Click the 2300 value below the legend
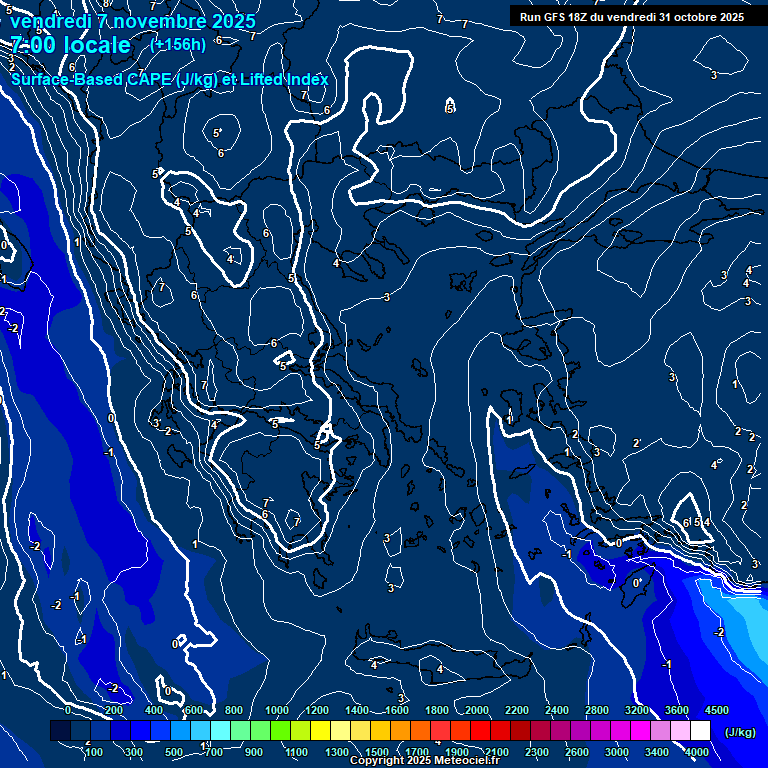 point(536,752)
